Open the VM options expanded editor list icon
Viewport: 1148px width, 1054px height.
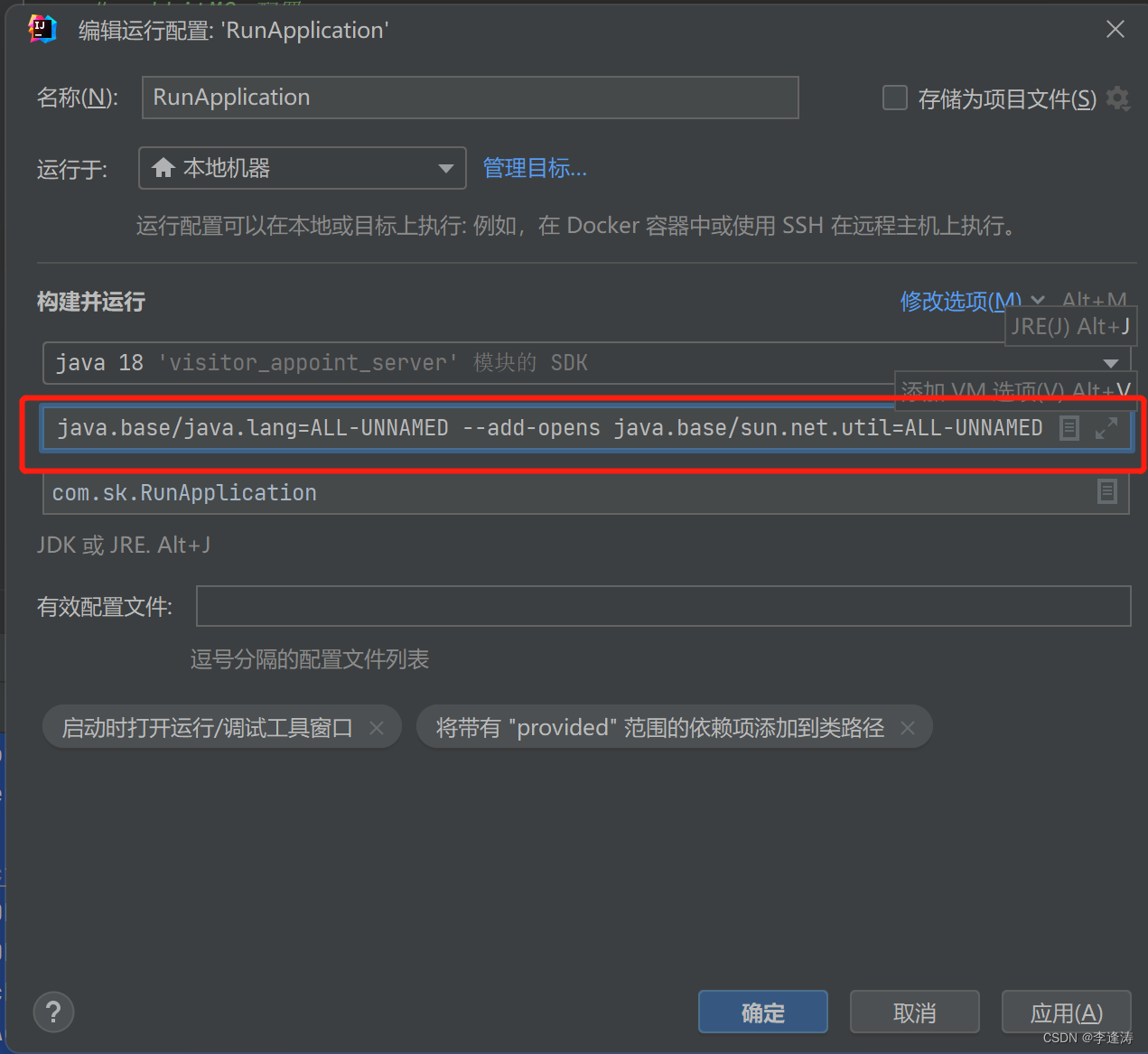click(x=1069, y=427)
